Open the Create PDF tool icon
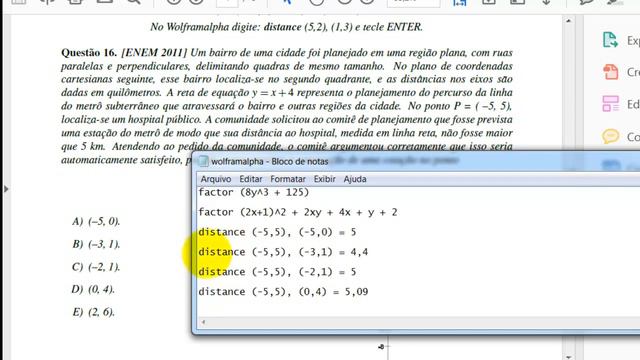 click(611, 72)
